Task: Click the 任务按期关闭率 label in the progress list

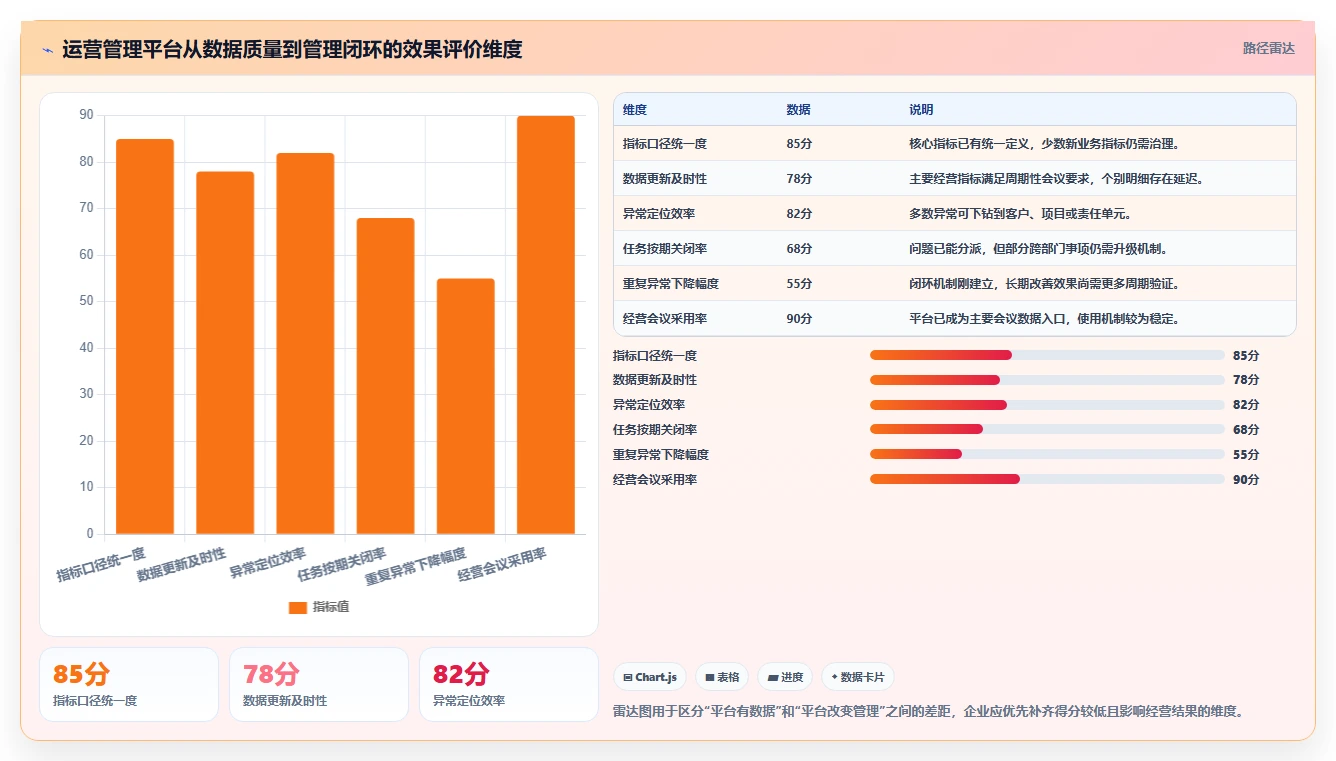Action: click(655, 429)
